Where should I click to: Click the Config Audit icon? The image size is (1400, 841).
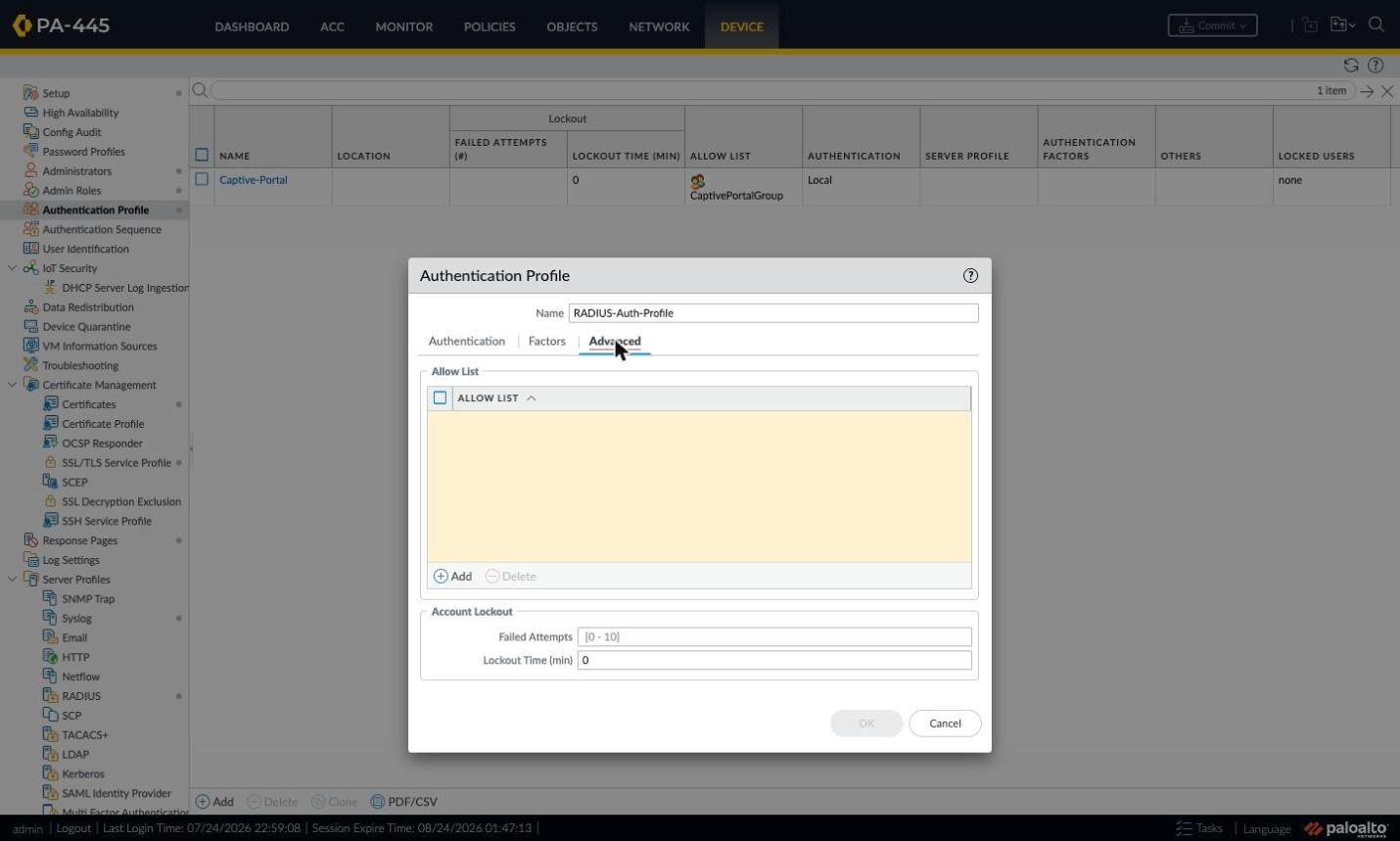click(x=30, y=132)
